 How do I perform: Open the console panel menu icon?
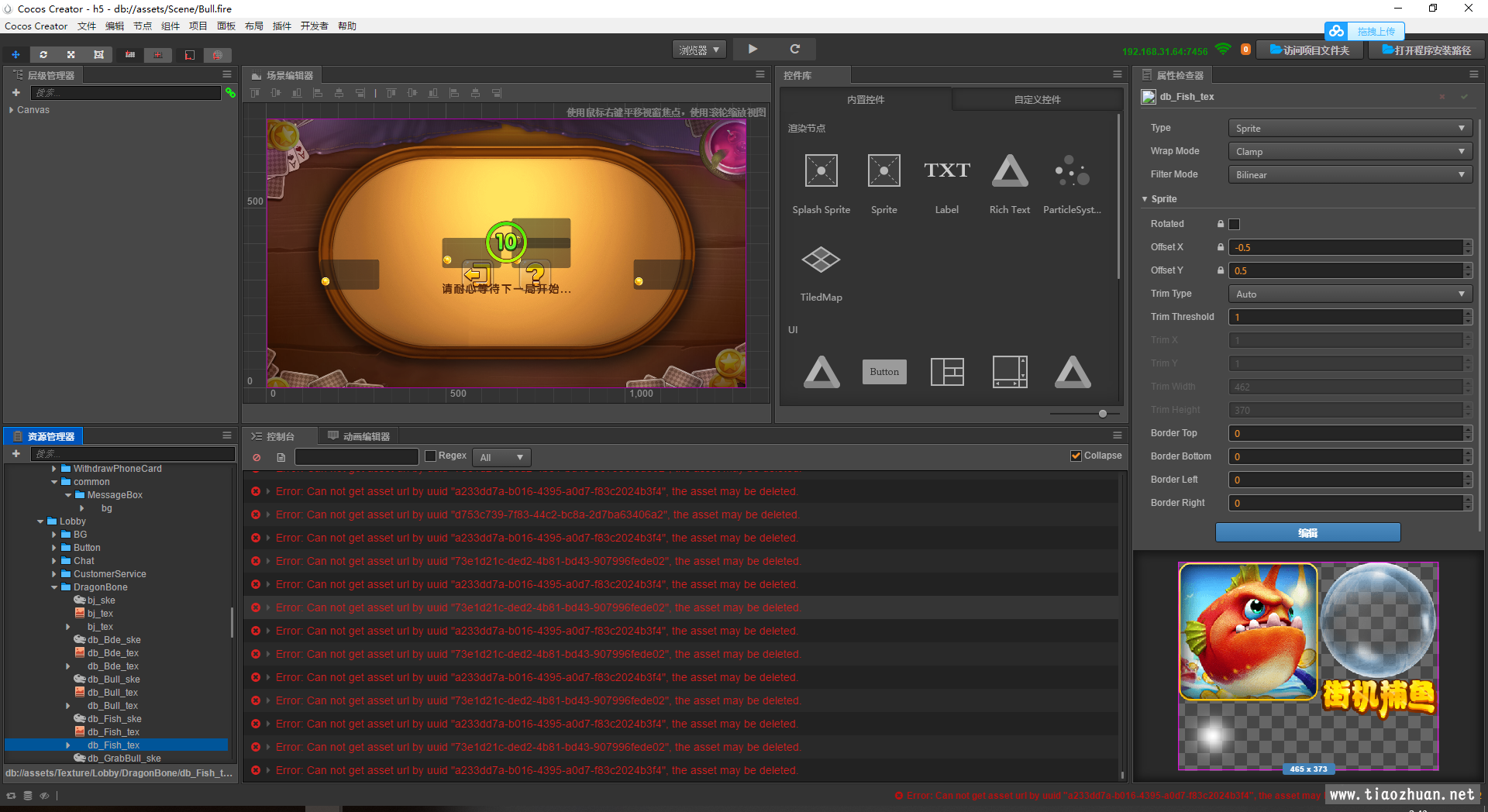tap(1118, 435)
